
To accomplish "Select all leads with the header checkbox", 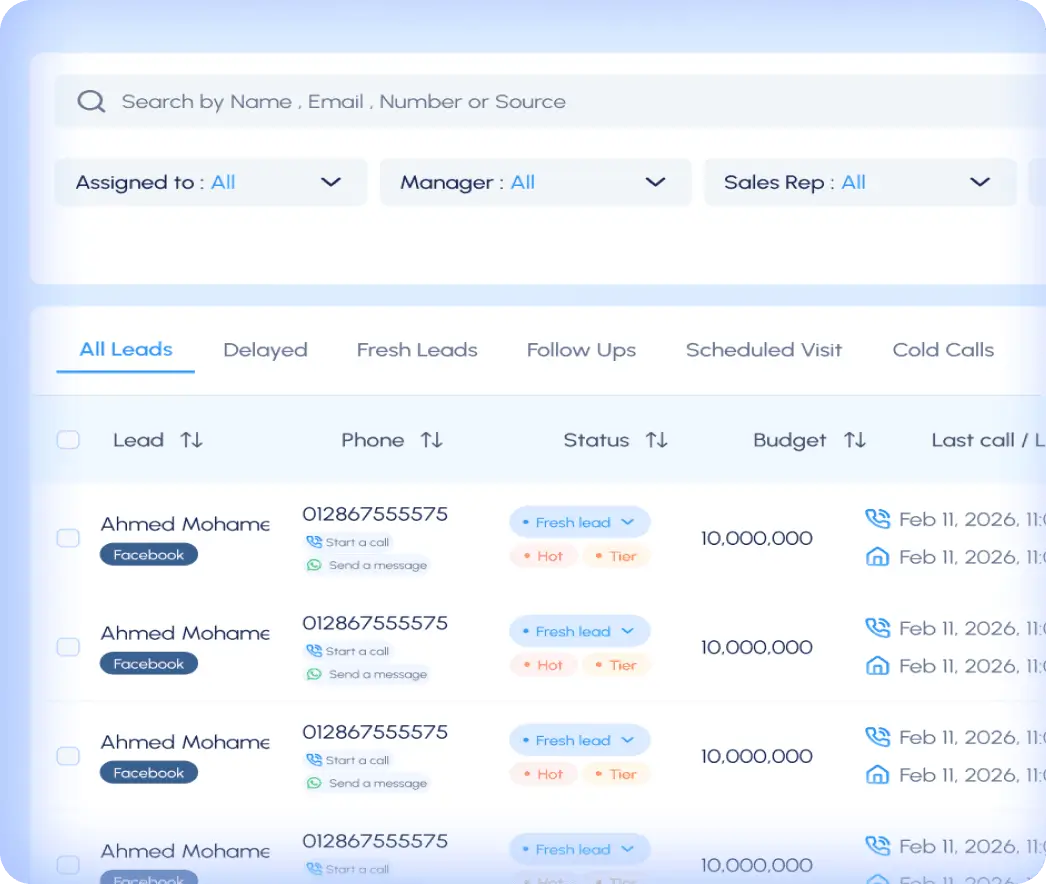I will tap(68, 439).
